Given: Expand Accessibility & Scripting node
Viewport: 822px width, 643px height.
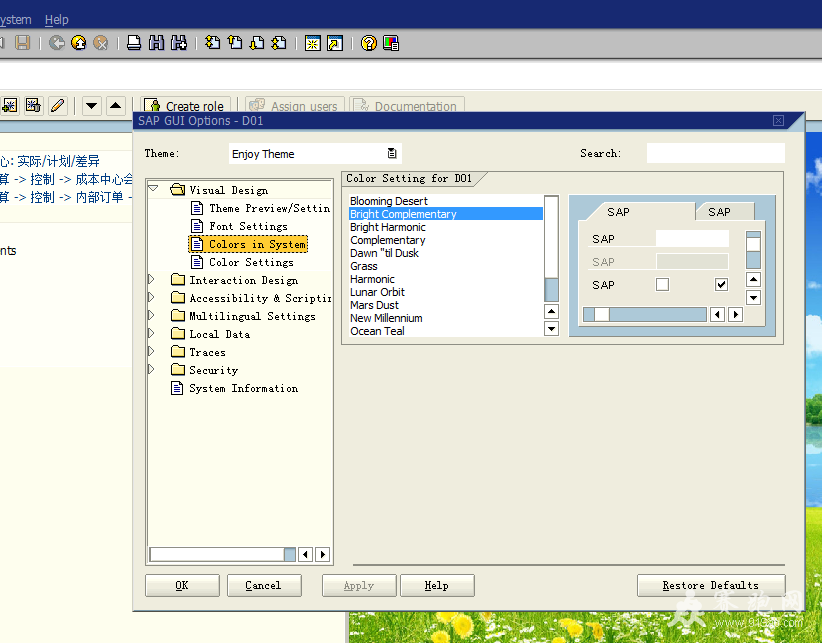Looking at the screenshot, I should click(x=152, y=297).
